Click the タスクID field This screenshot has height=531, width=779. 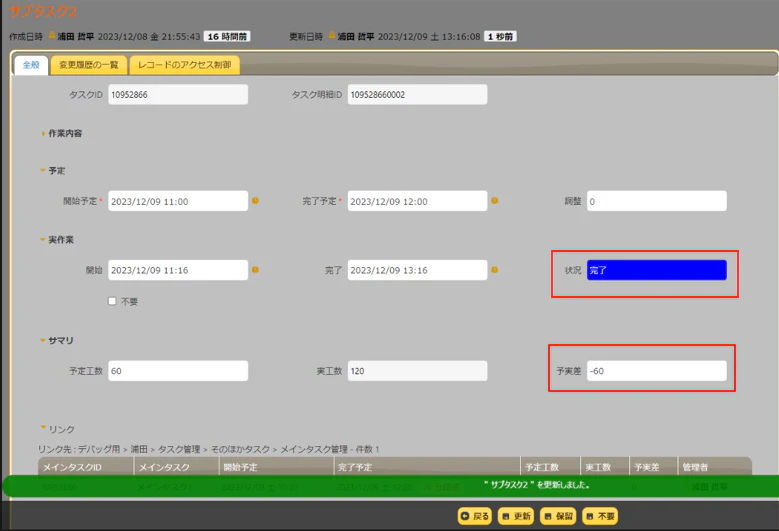(x=178, y=94)
